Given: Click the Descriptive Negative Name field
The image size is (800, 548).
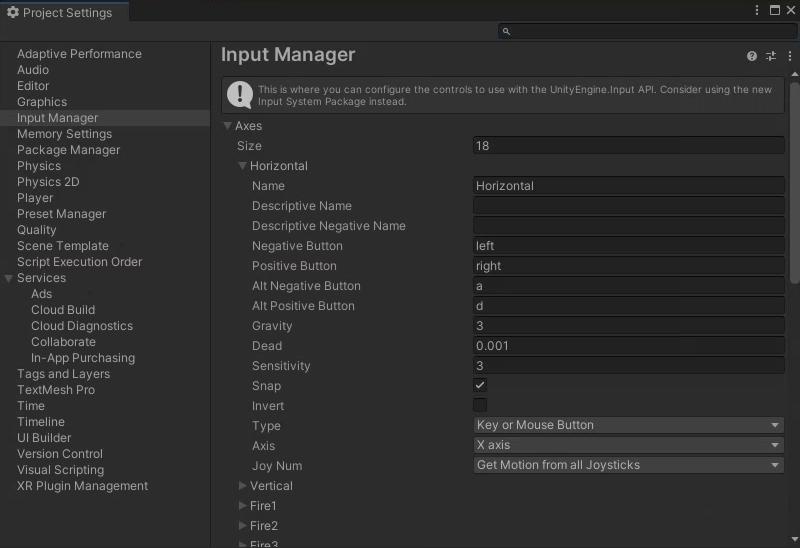Looking at the screenshot, I should [629, 226].
